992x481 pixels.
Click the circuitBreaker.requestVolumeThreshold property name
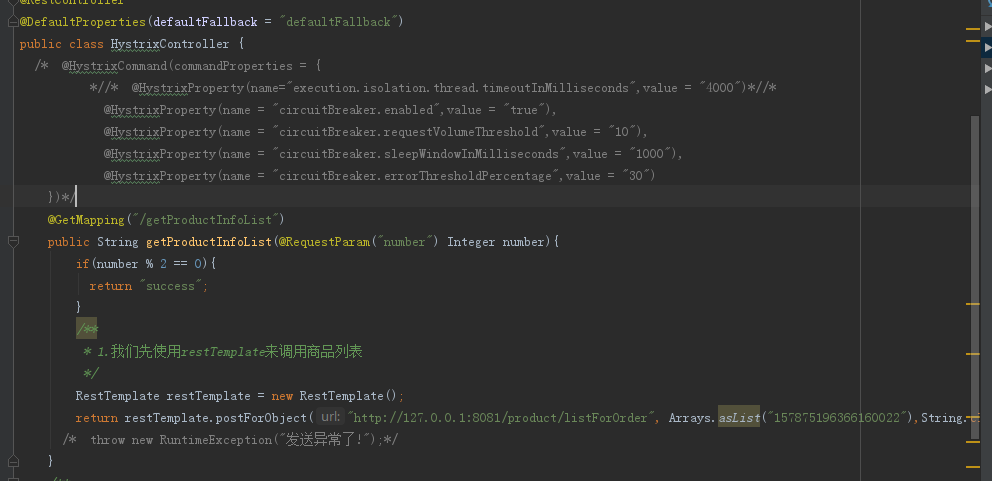click(x=408, y=132)
